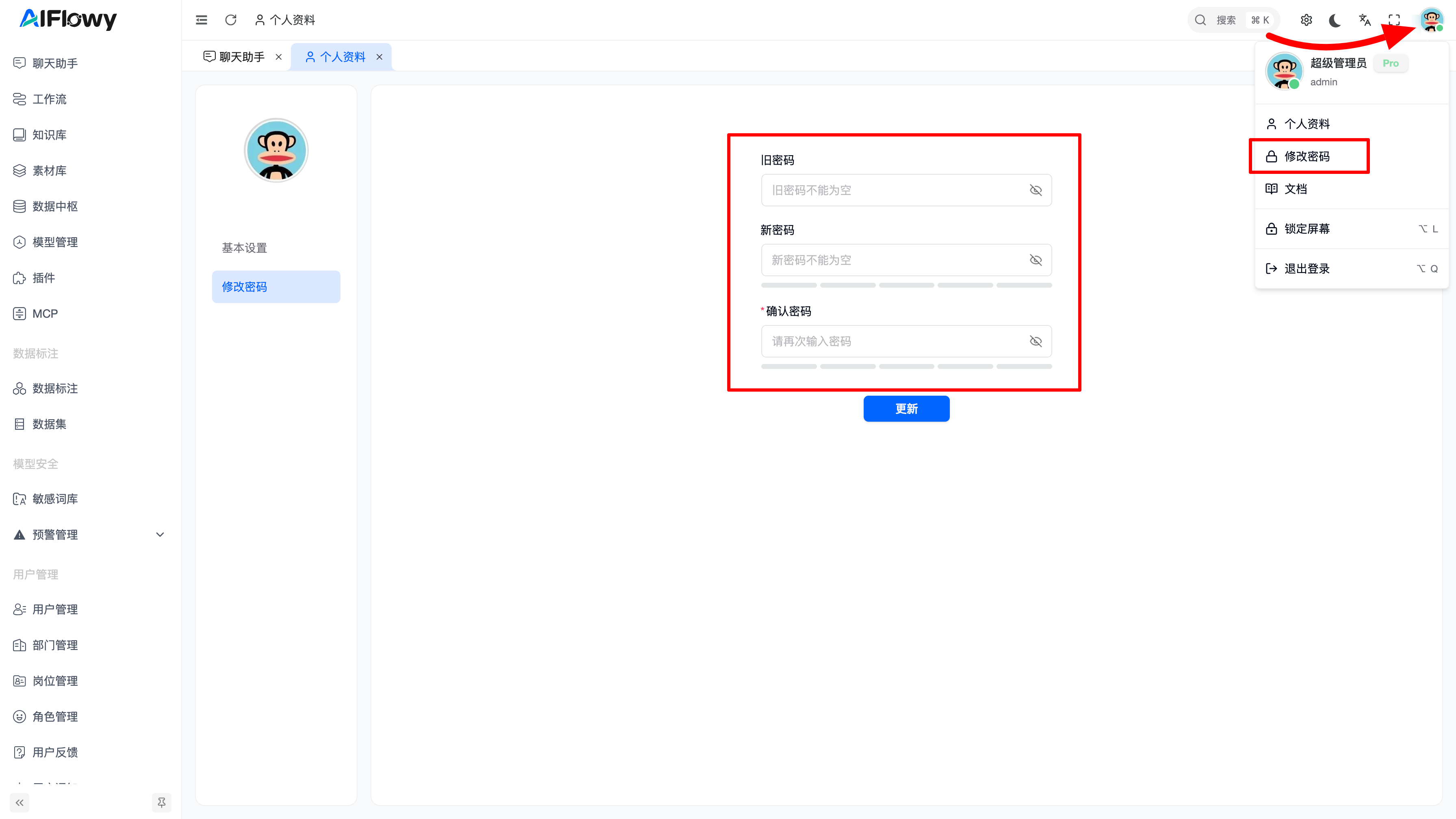The image size is (1456, 819).
Task: Enter fullscreen with the fullscreen icon
Action: click(1394, 20)
